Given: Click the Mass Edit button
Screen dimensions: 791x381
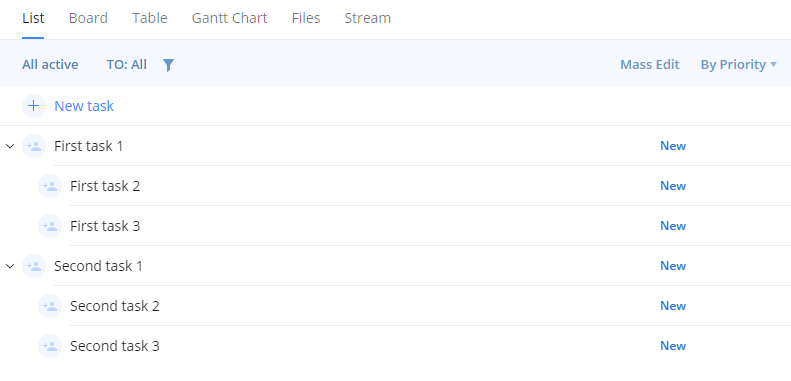Looking at the screenshot, I should [650, 65].
